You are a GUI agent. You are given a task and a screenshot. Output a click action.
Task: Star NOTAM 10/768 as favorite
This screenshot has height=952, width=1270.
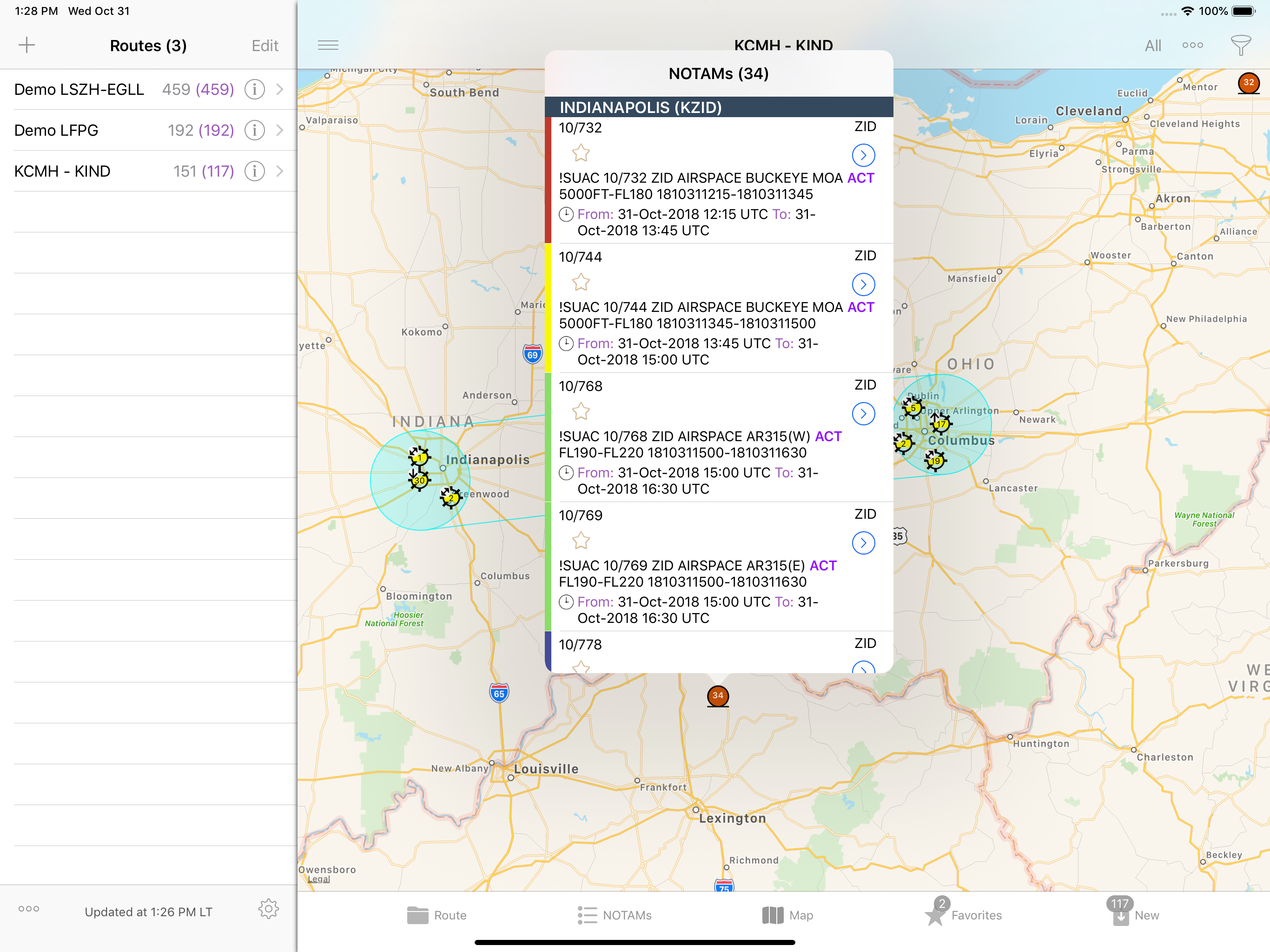pyautogui.click(x=581, y=412)
